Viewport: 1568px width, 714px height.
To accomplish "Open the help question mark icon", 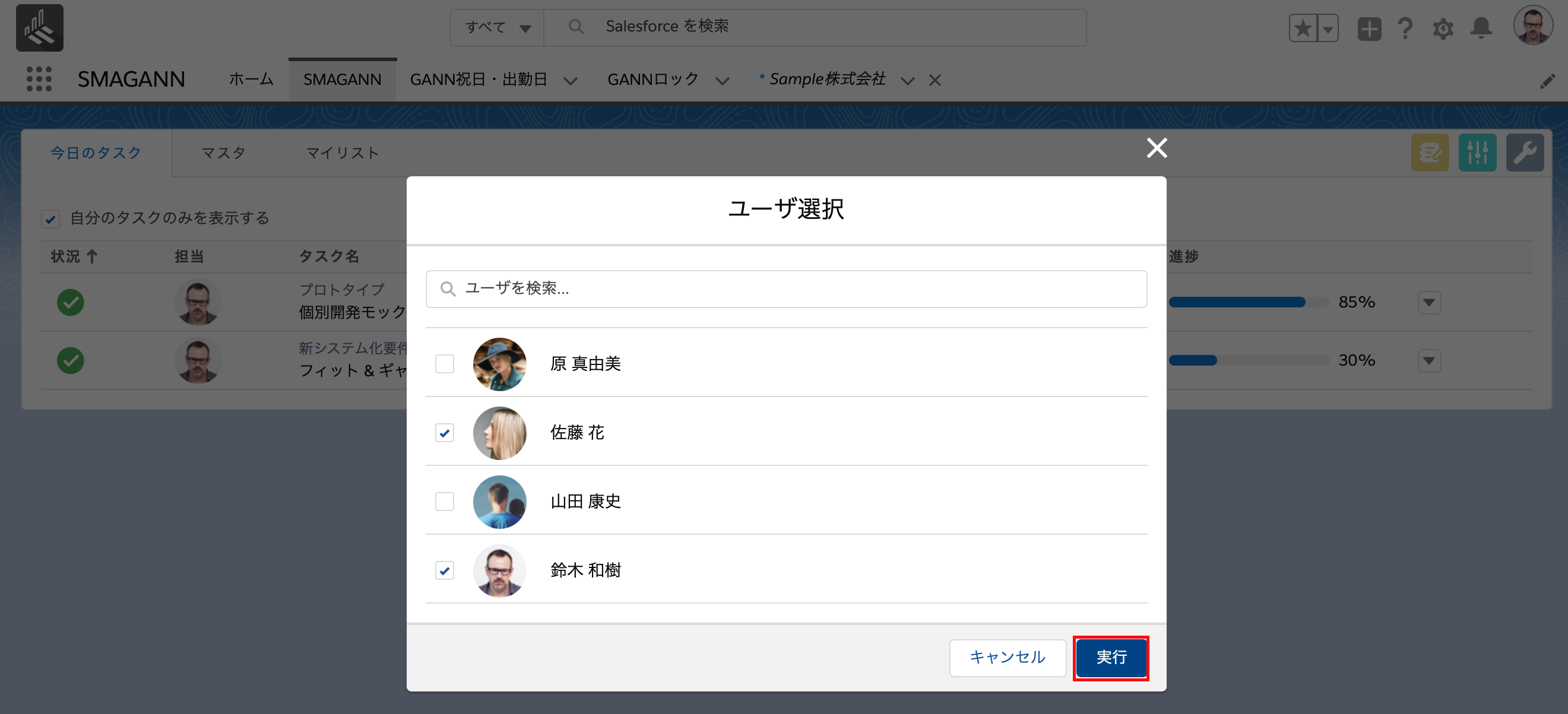I will pos(1405,28).
